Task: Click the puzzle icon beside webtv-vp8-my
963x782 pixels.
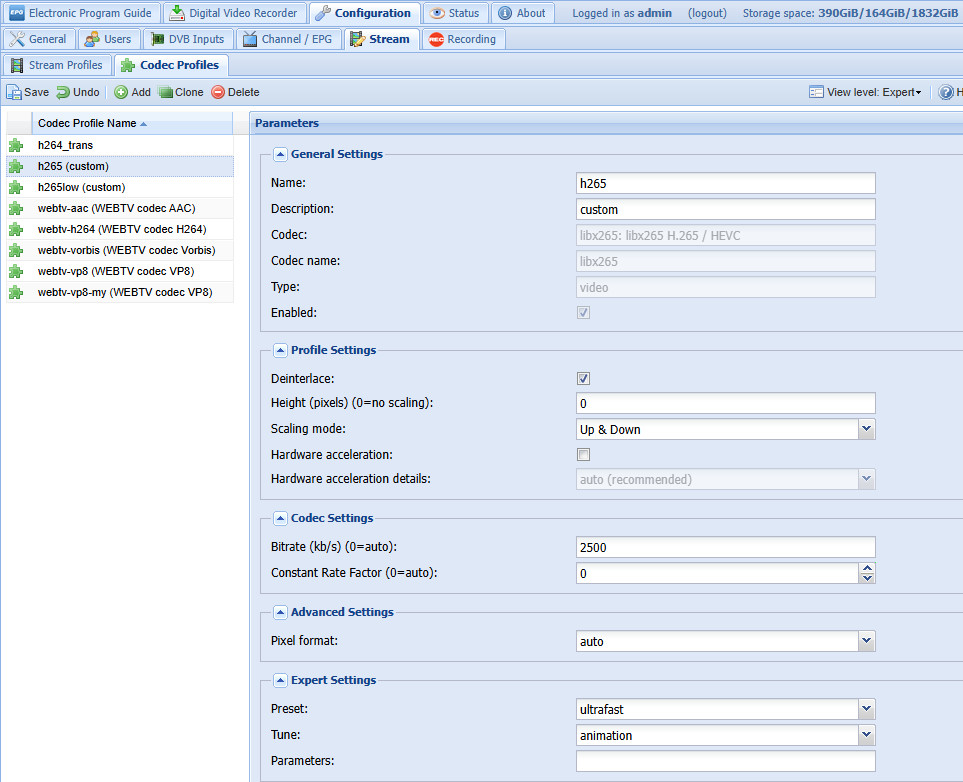Action: (x=16, y=292)
